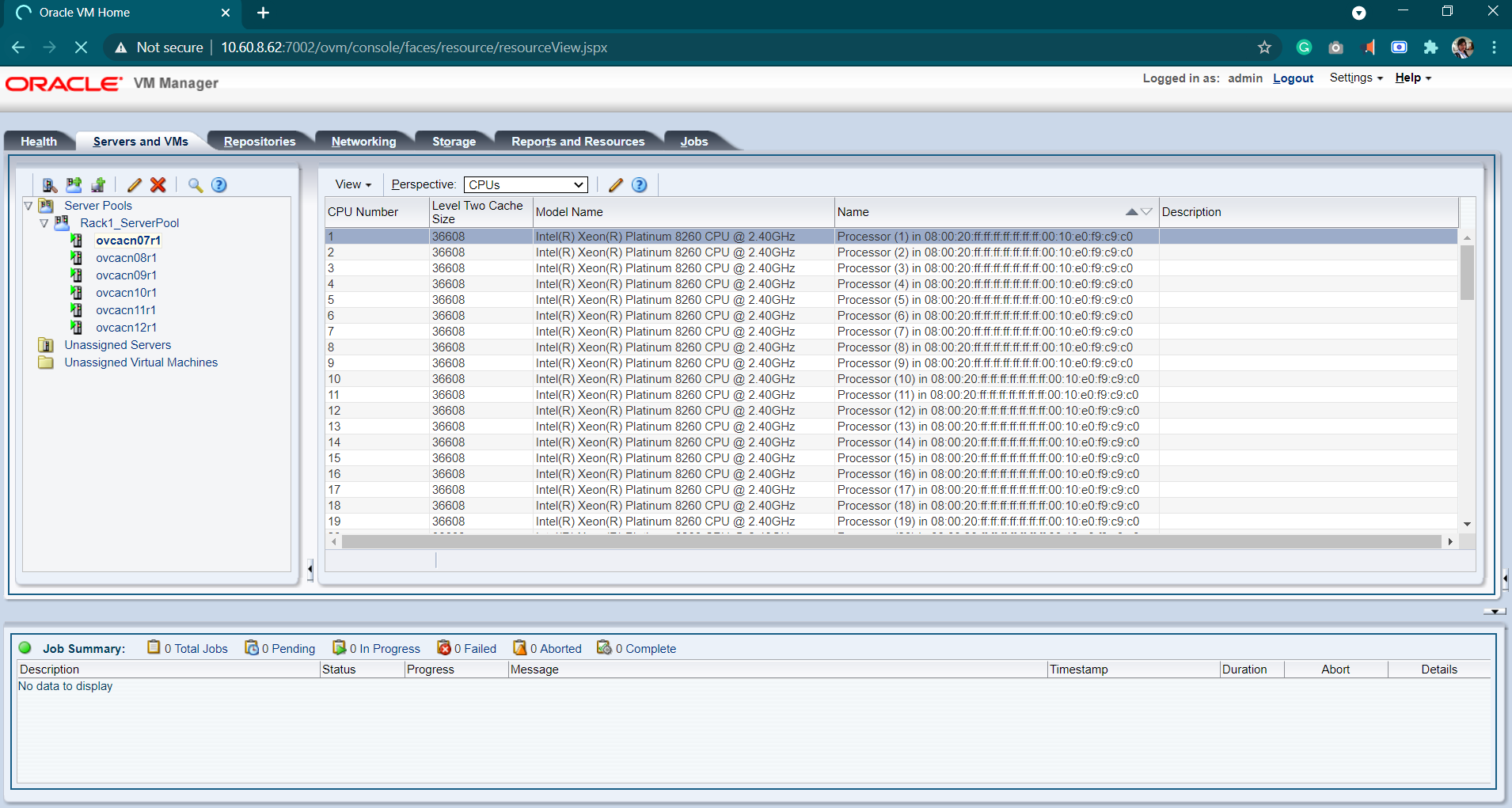Open the Unassigned Virtual Machines folder

141,362
